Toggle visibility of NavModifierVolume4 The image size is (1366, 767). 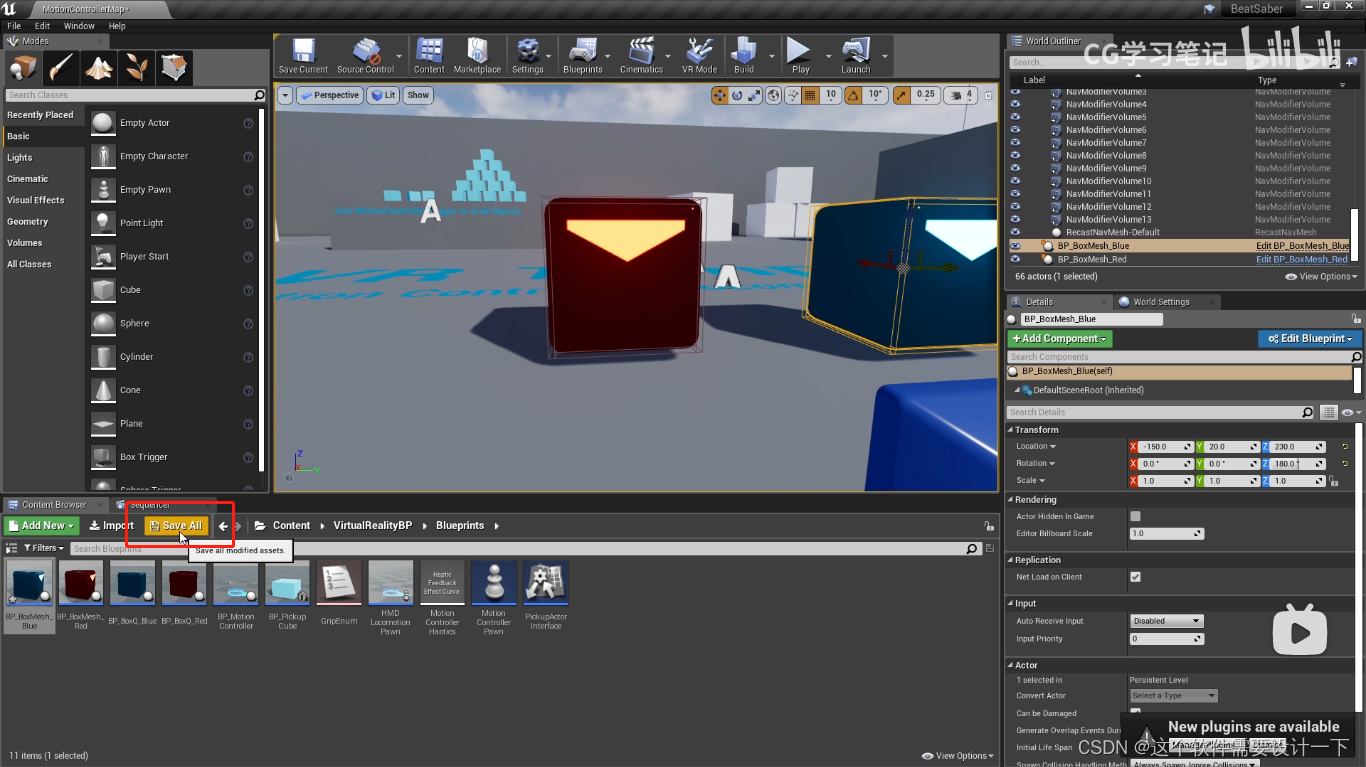pos(1015,104)
